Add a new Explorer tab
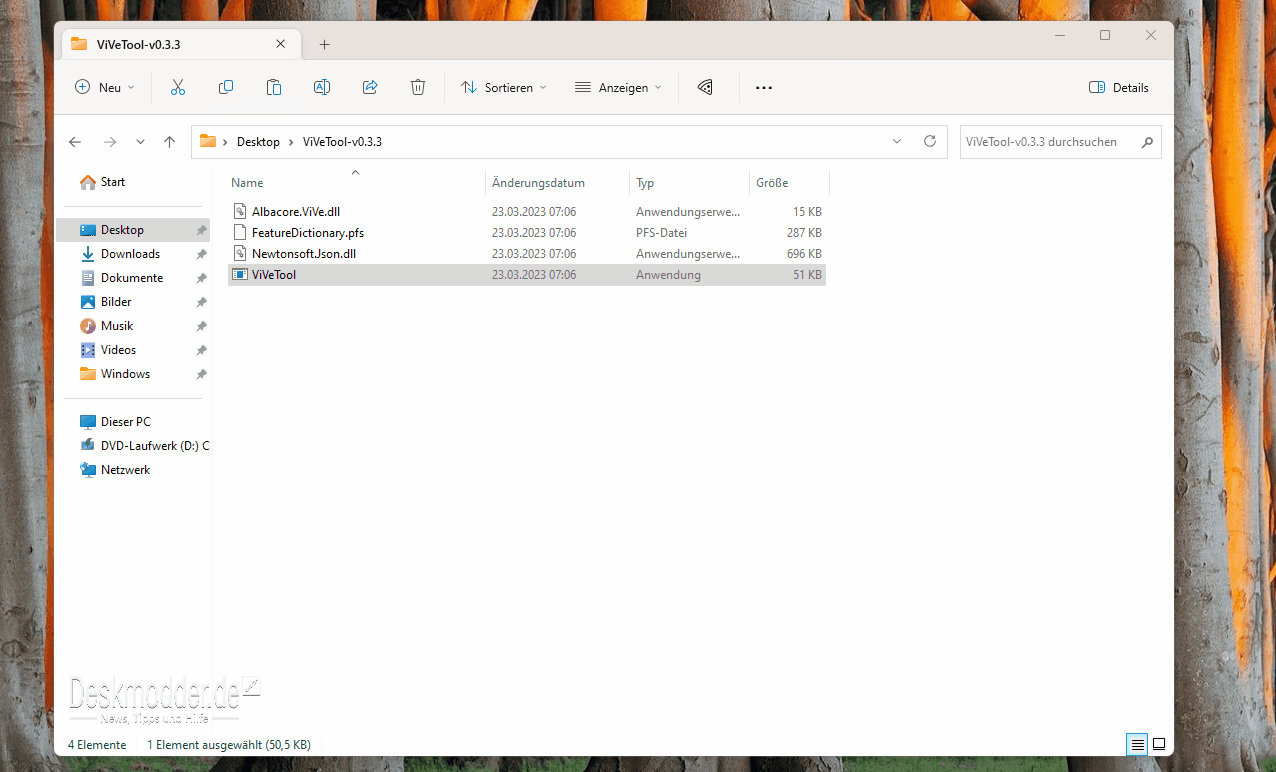Screen dimensions: 1276x772 324,44
